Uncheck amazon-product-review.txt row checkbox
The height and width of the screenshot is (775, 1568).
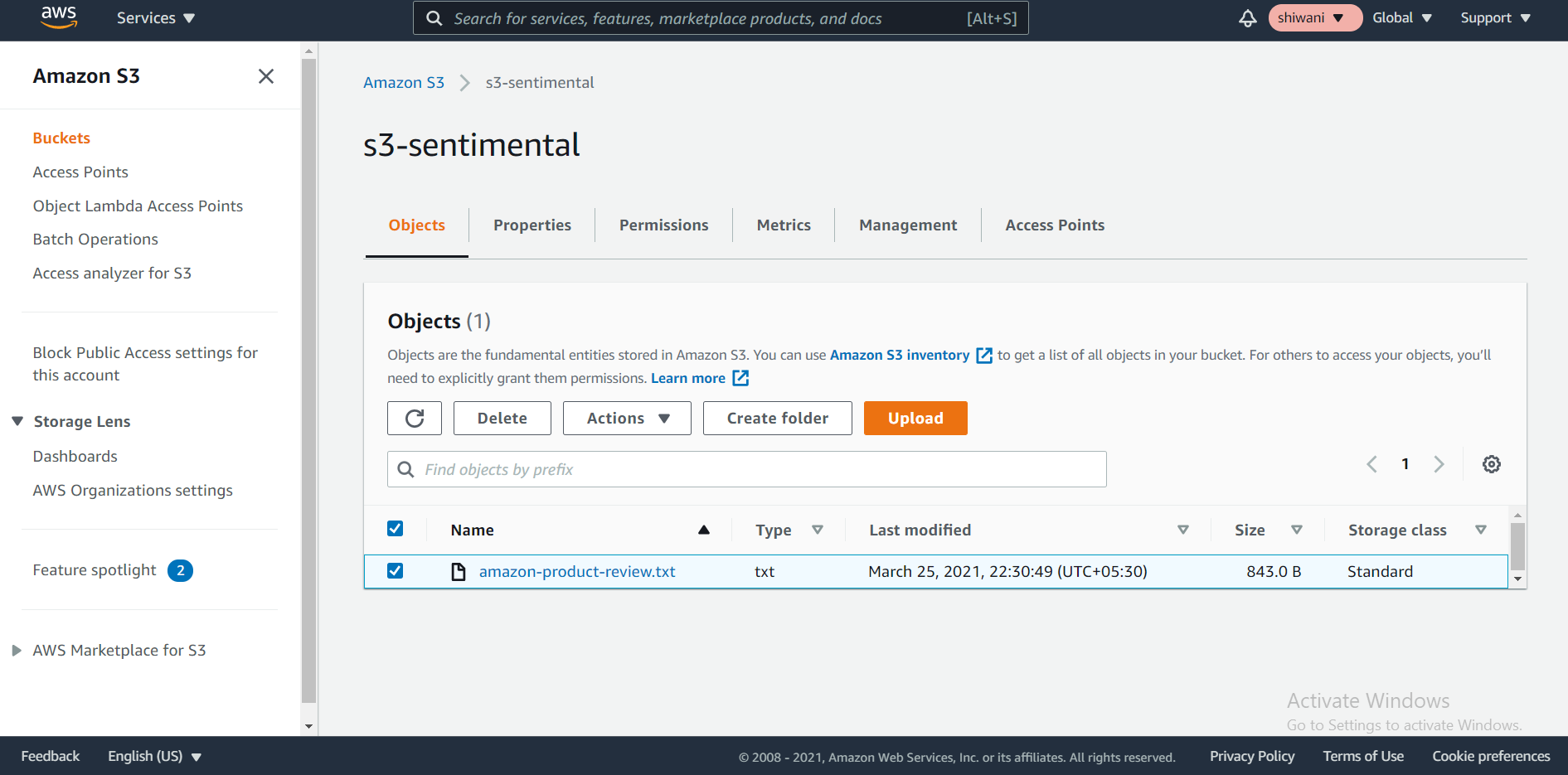coord(396,571)
